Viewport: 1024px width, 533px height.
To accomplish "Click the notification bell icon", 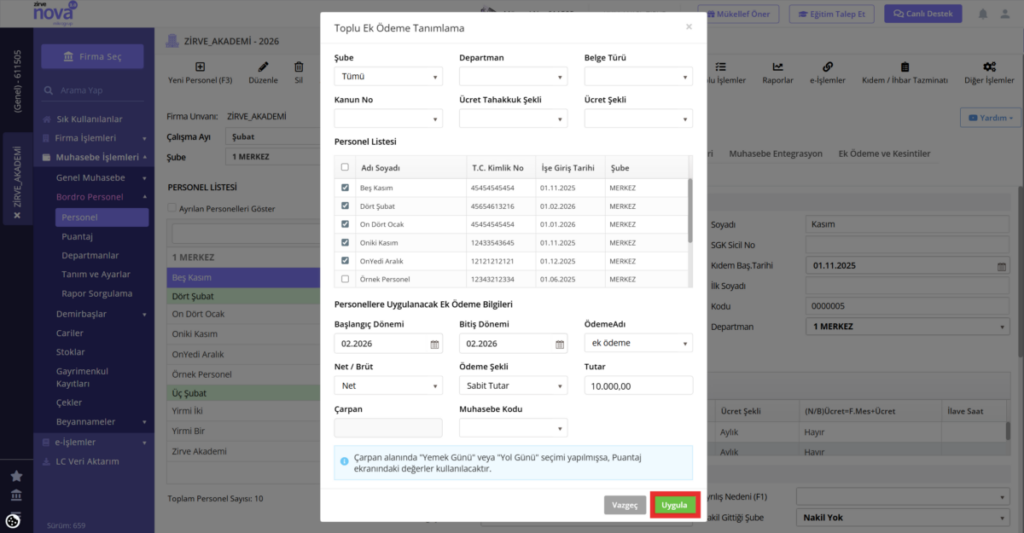I will pyautogui.click(x=983, y=14).
